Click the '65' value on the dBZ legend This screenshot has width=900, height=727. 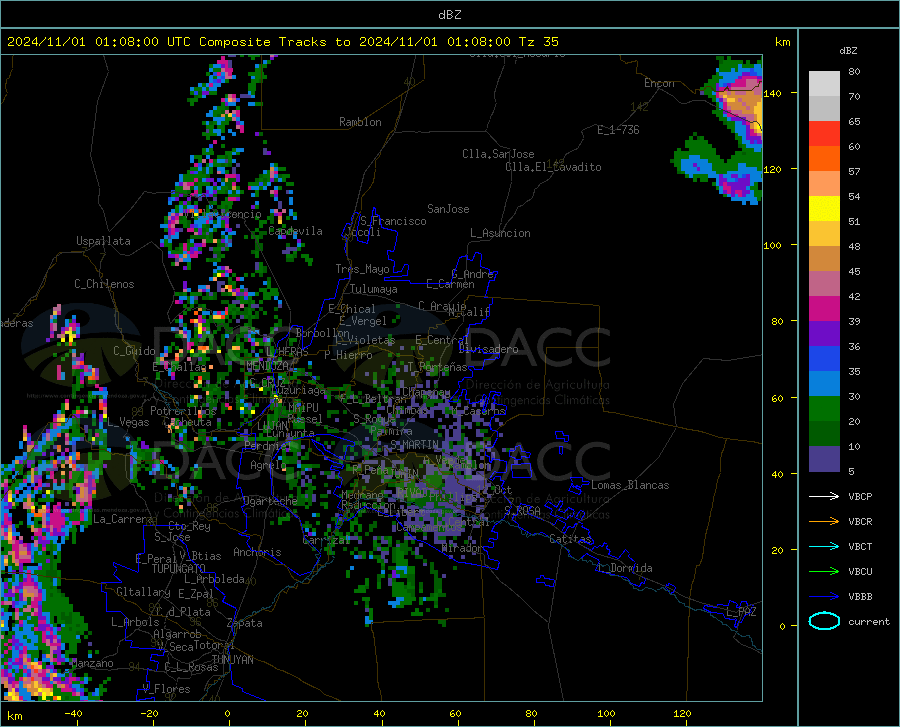854,121
